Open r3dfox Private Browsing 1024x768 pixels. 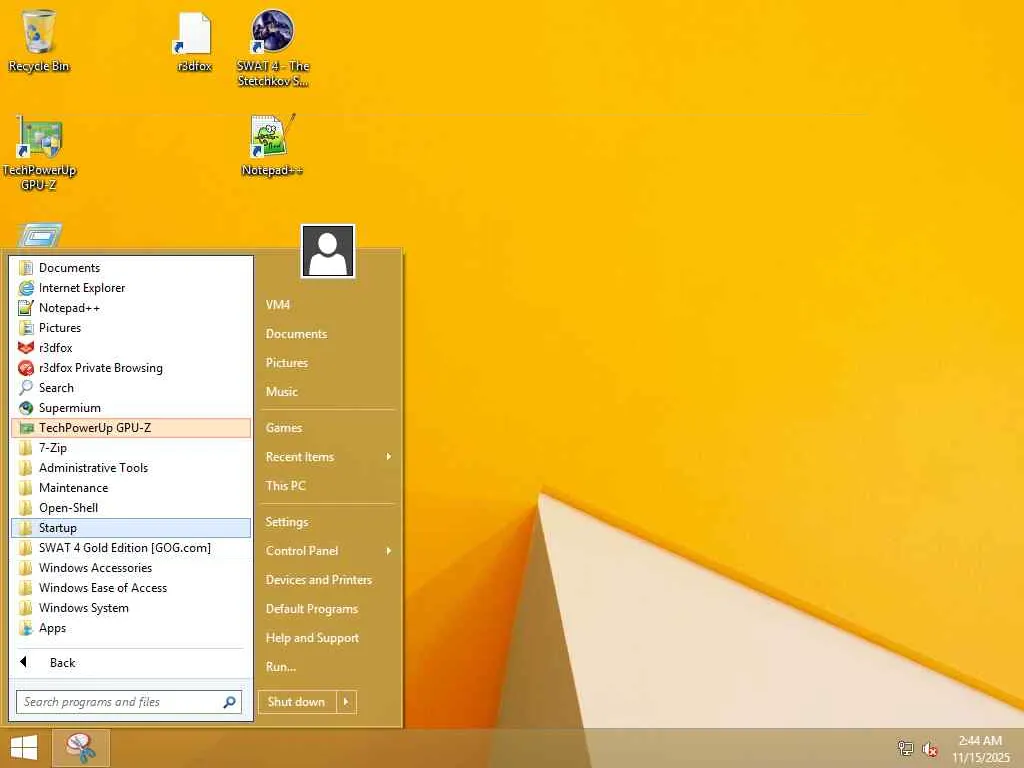click(x=131, y=368)
